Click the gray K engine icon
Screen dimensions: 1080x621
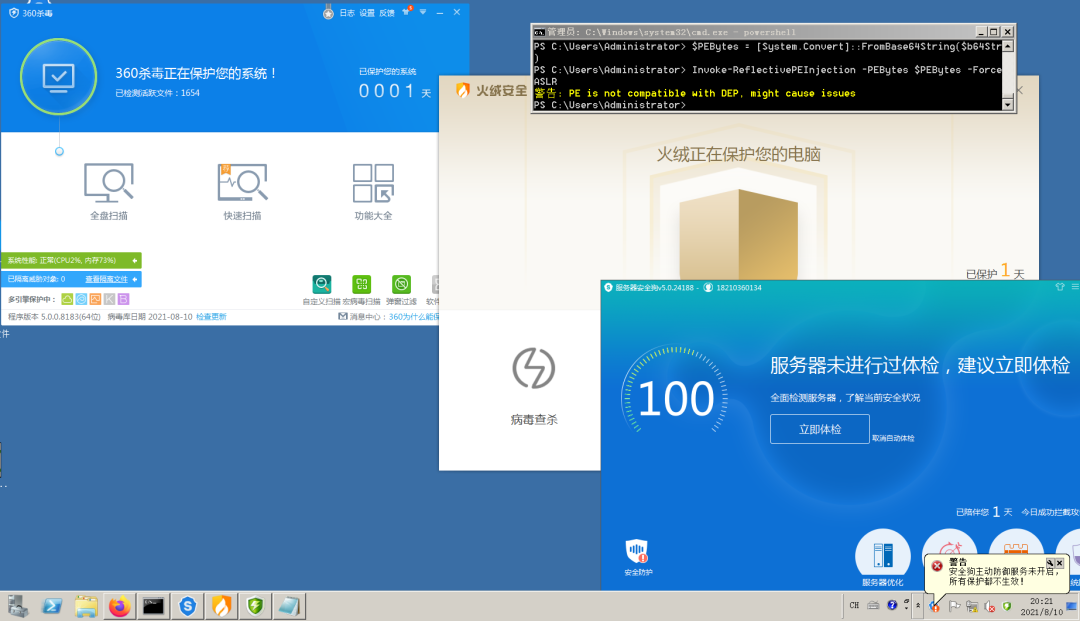pyautogui.click(x=110, y=299)
